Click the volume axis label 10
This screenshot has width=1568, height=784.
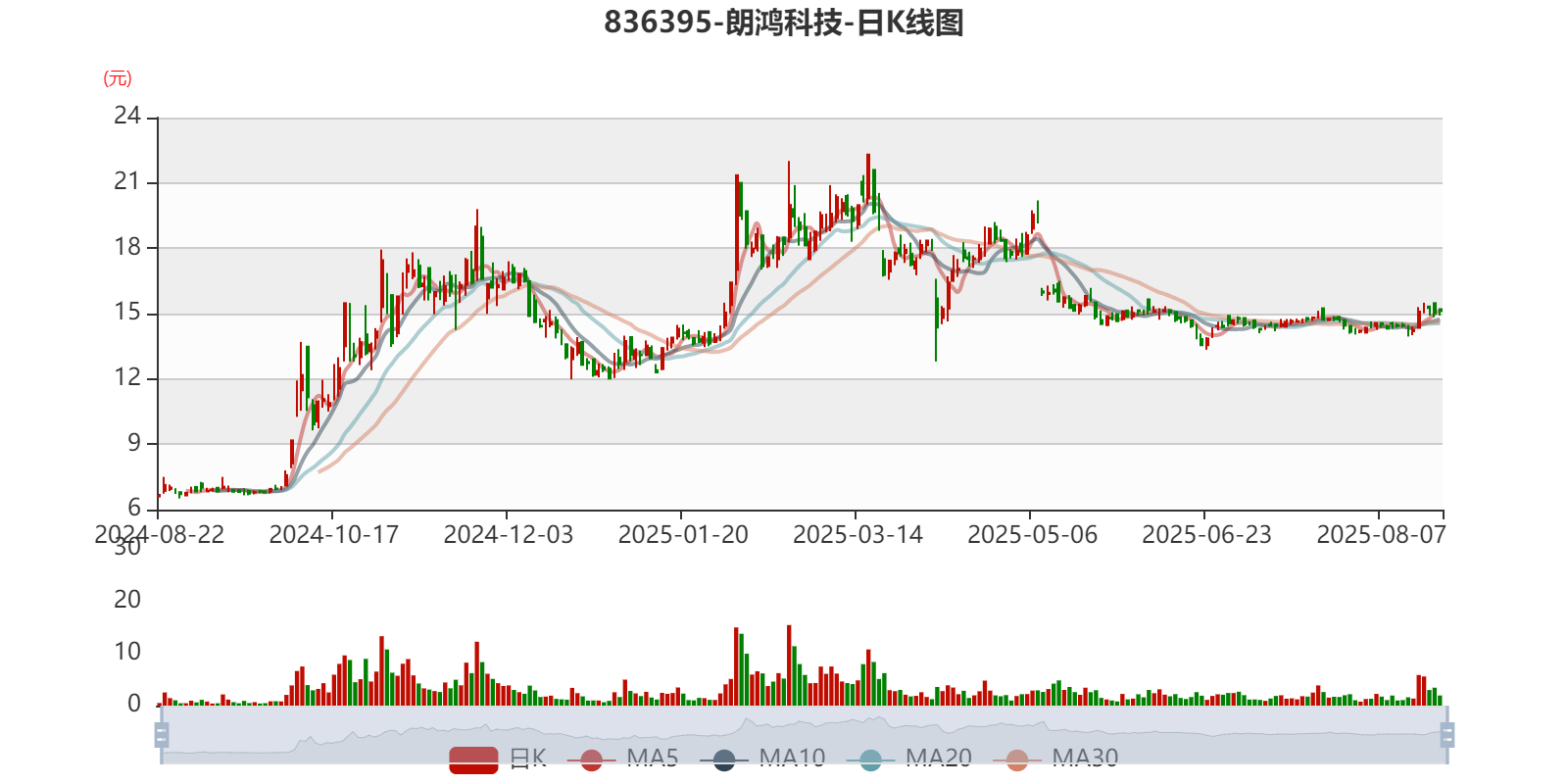click(127, 652)
